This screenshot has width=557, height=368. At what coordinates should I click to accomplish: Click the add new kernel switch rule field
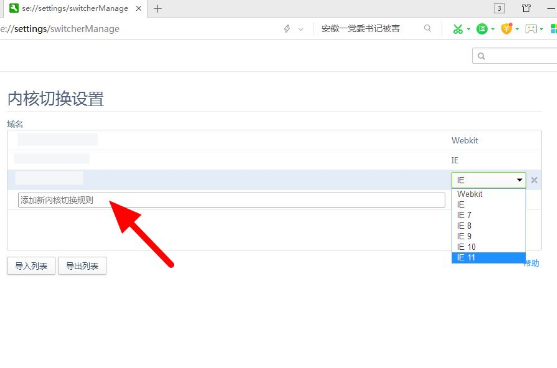[x=232, y=200]
